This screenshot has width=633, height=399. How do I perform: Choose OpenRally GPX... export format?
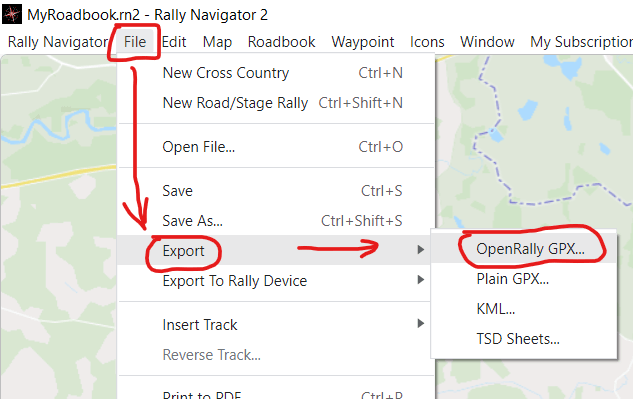pyautogui.click(x=524, y=249)
